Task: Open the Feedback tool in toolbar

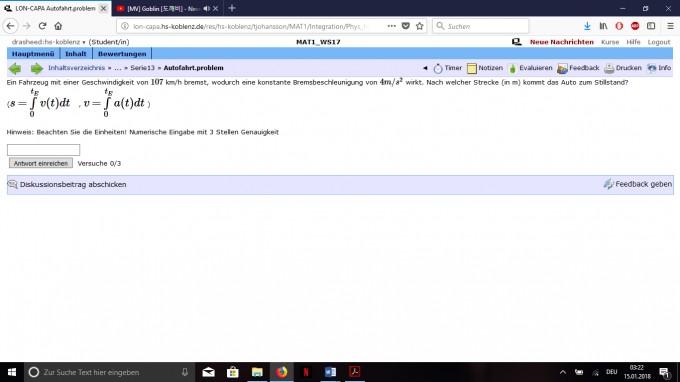Action: 578,68
